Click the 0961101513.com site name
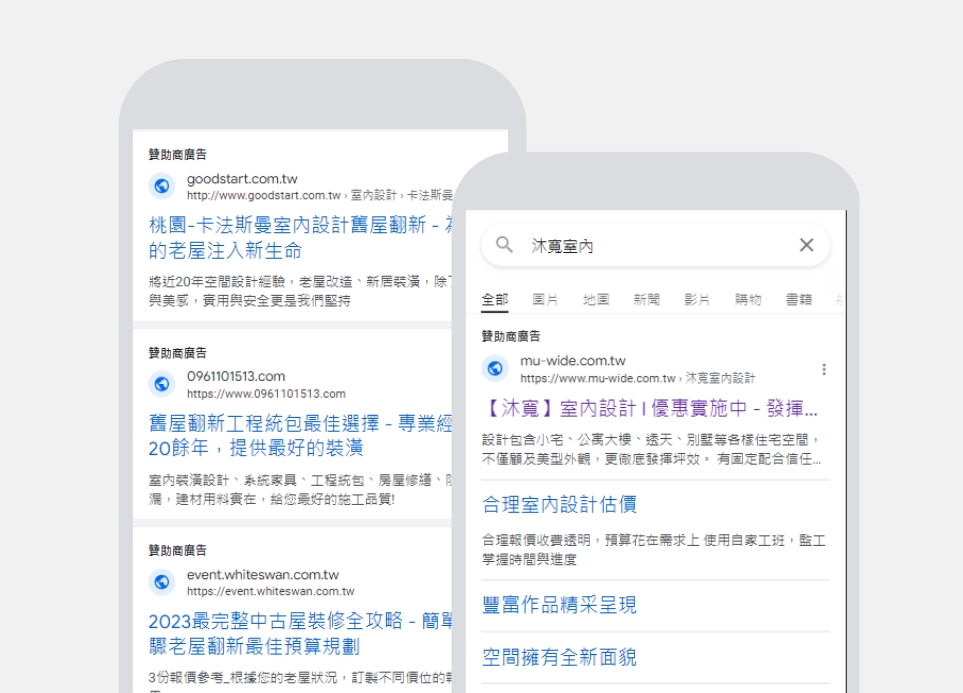Viewport: 963px width, 693px height. (x=236, y=376)
